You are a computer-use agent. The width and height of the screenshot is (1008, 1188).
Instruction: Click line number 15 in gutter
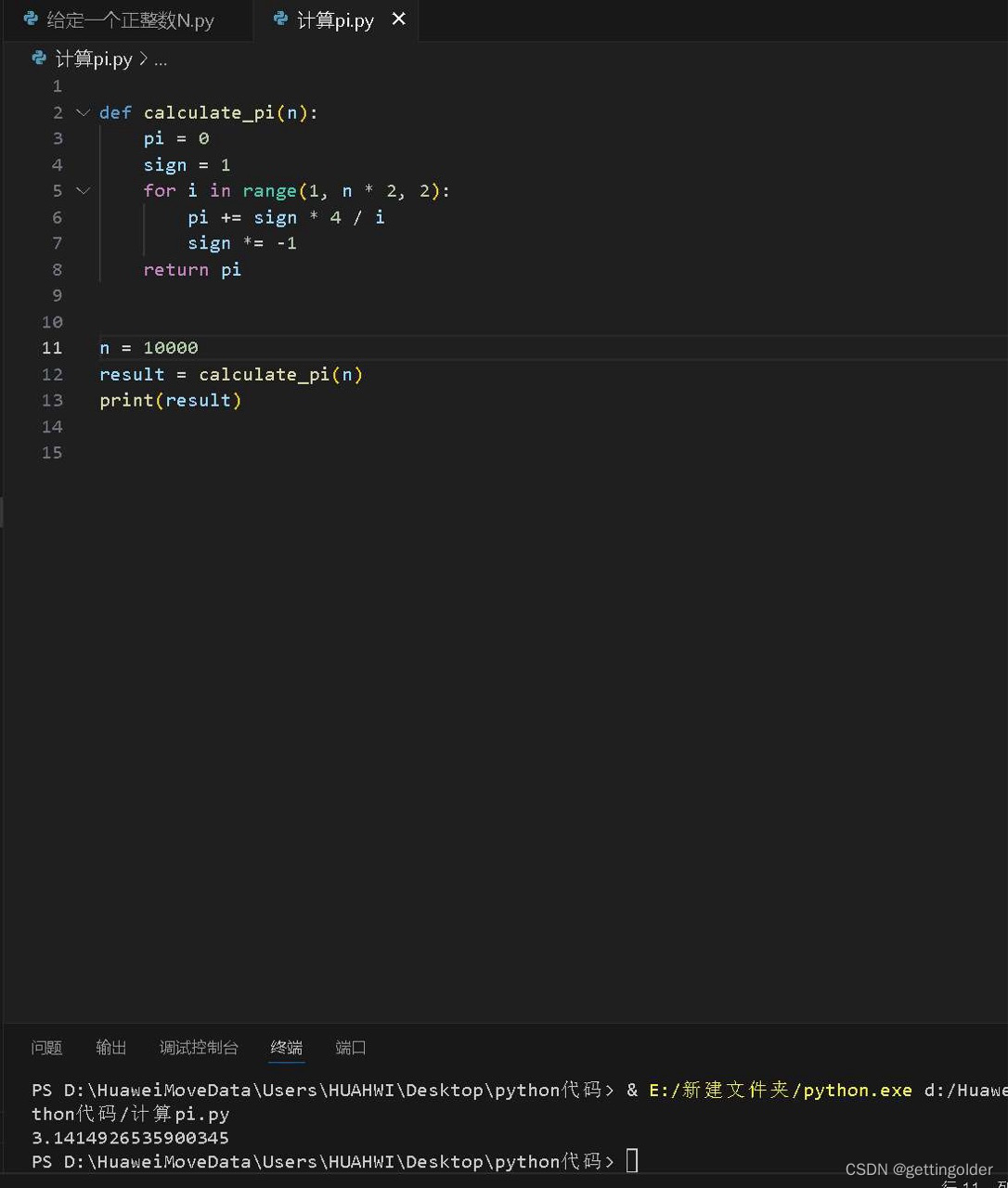pyautogui.click(x=52, y=453)
